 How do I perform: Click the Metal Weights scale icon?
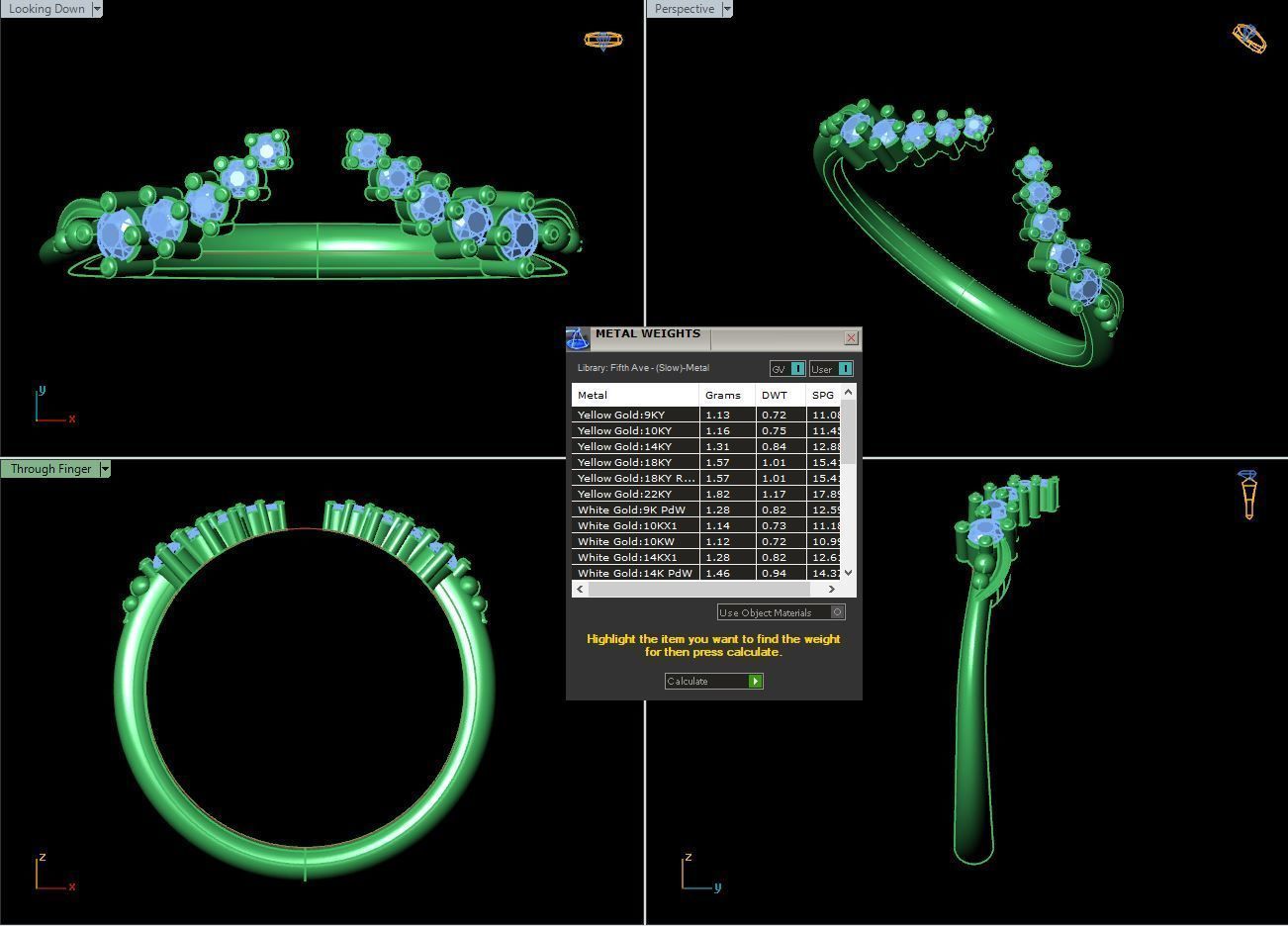[578, 338]
